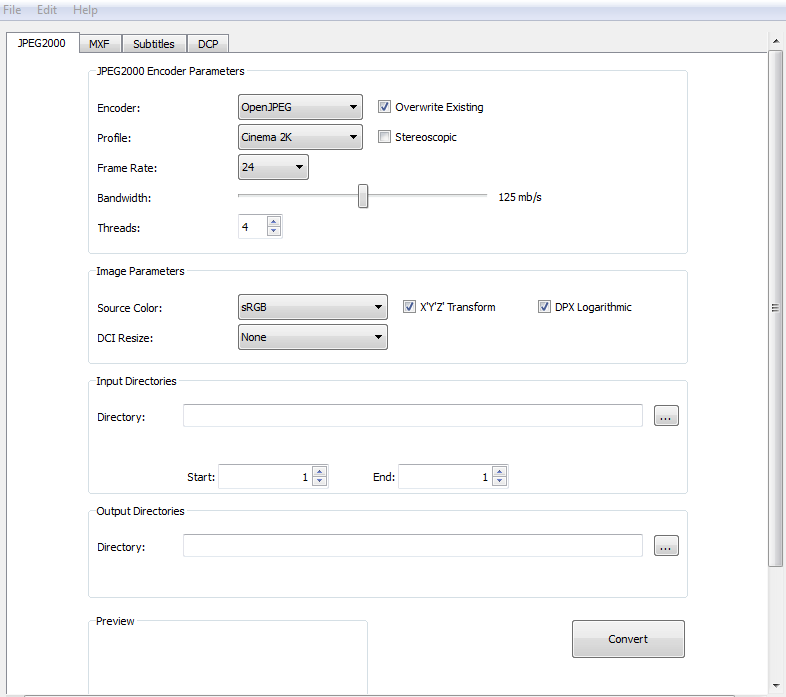Screen dimensions: 786x697
Task: Click up arrow on Start frame
Action: (319, 472)
